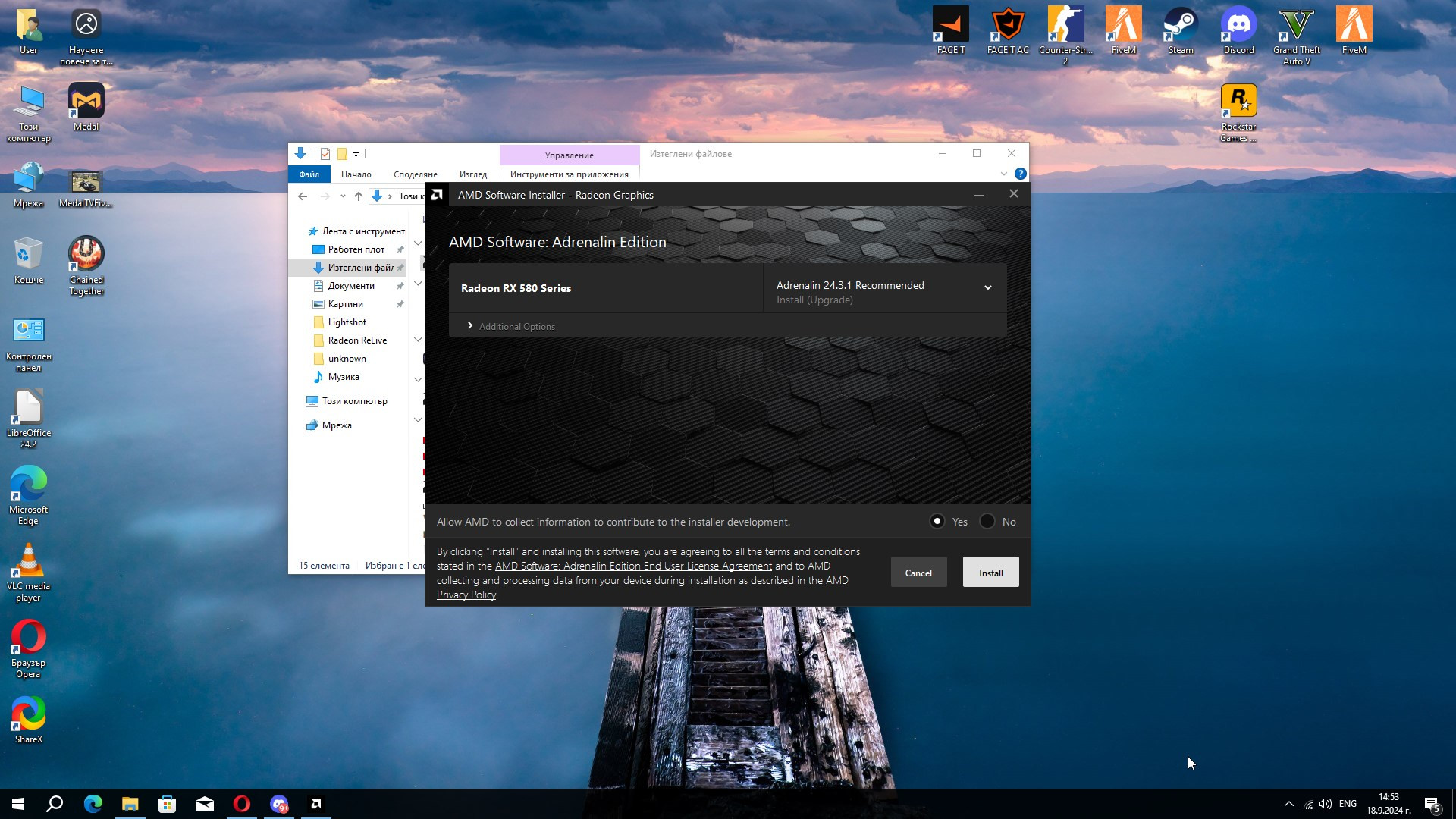Open the Файл menu tab
1456x819 pixels.
click(x=309, y=174)
